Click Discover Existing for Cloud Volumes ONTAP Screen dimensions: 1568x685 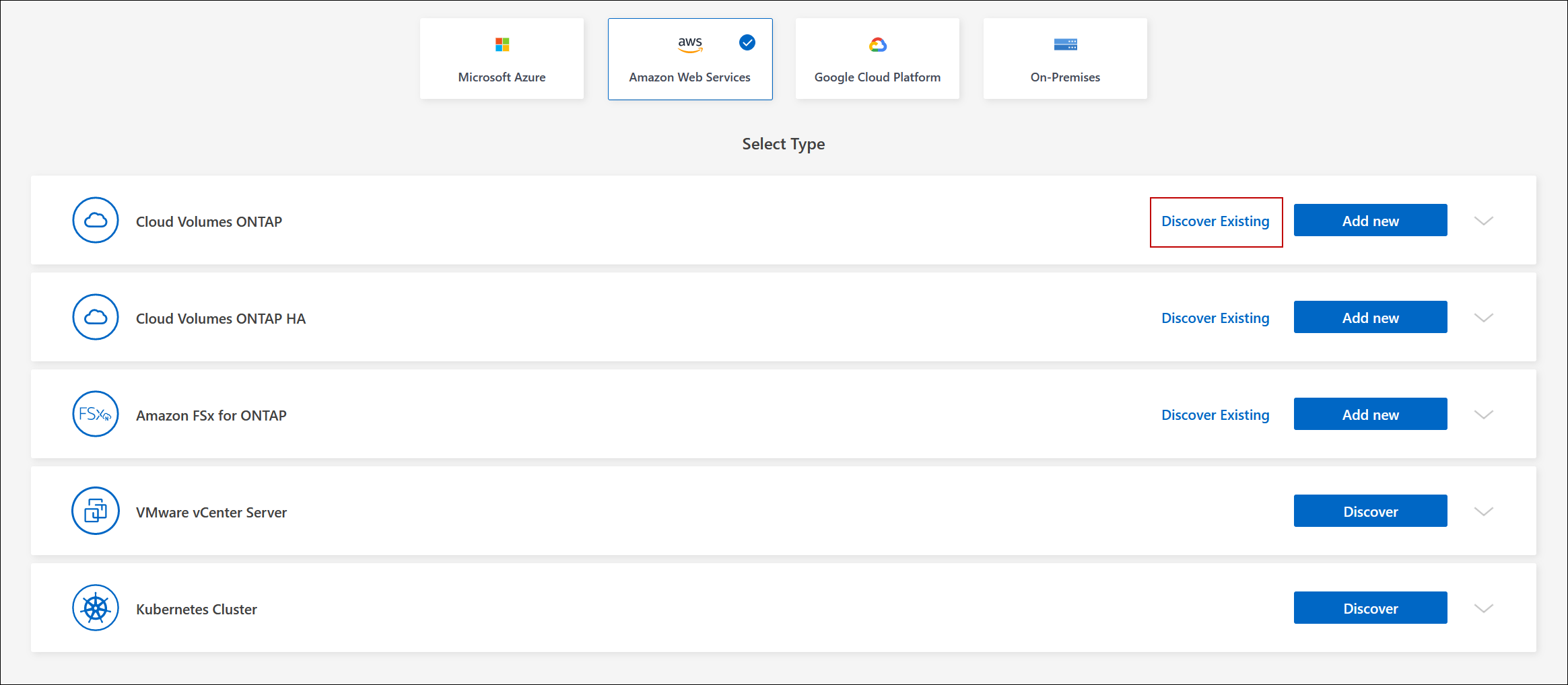tap(1215, 221)
